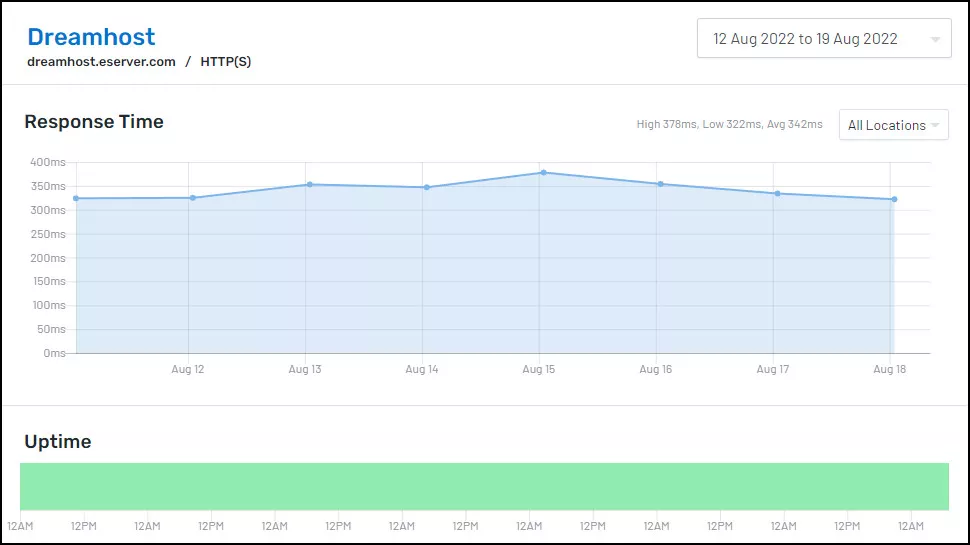Image resolution: width=970 pixels, height=545 pixels.
Task: Click the 100ms axis label
Action: pos(49,305)
